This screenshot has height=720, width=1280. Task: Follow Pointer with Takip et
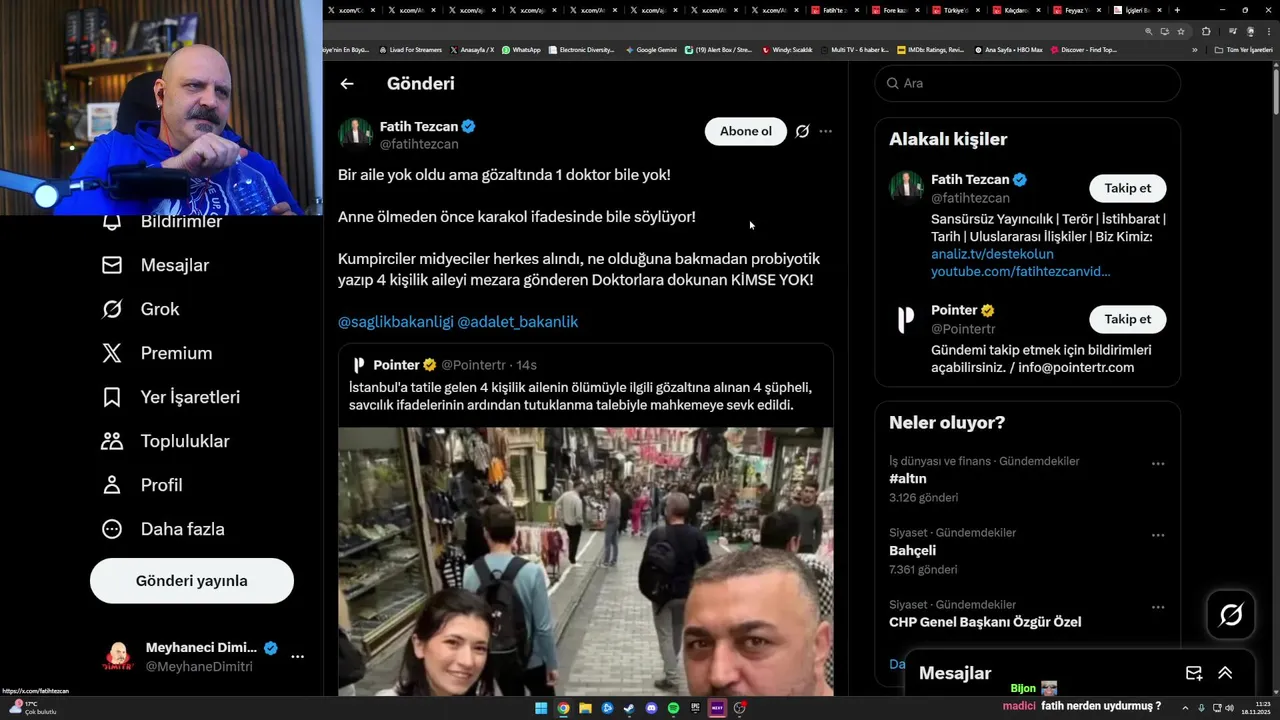click(x=1128, y=319)
